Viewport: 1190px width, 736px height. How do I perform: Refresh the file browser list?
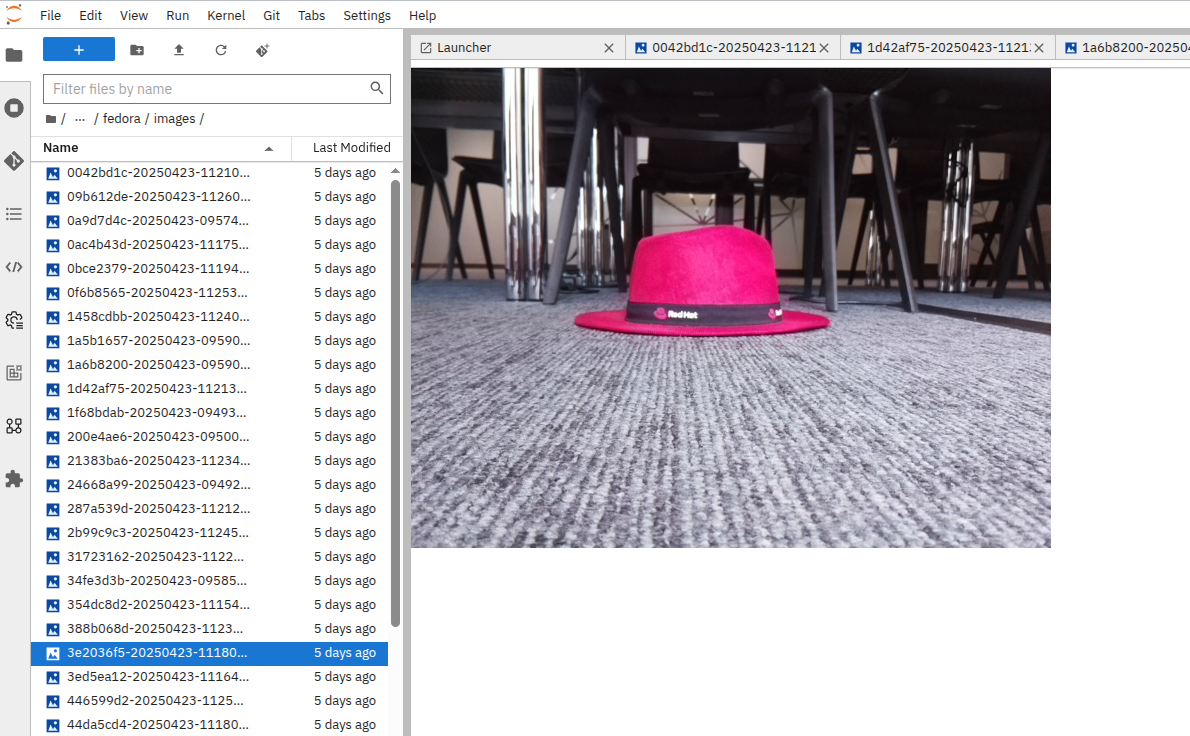click(x=221, y=50)
